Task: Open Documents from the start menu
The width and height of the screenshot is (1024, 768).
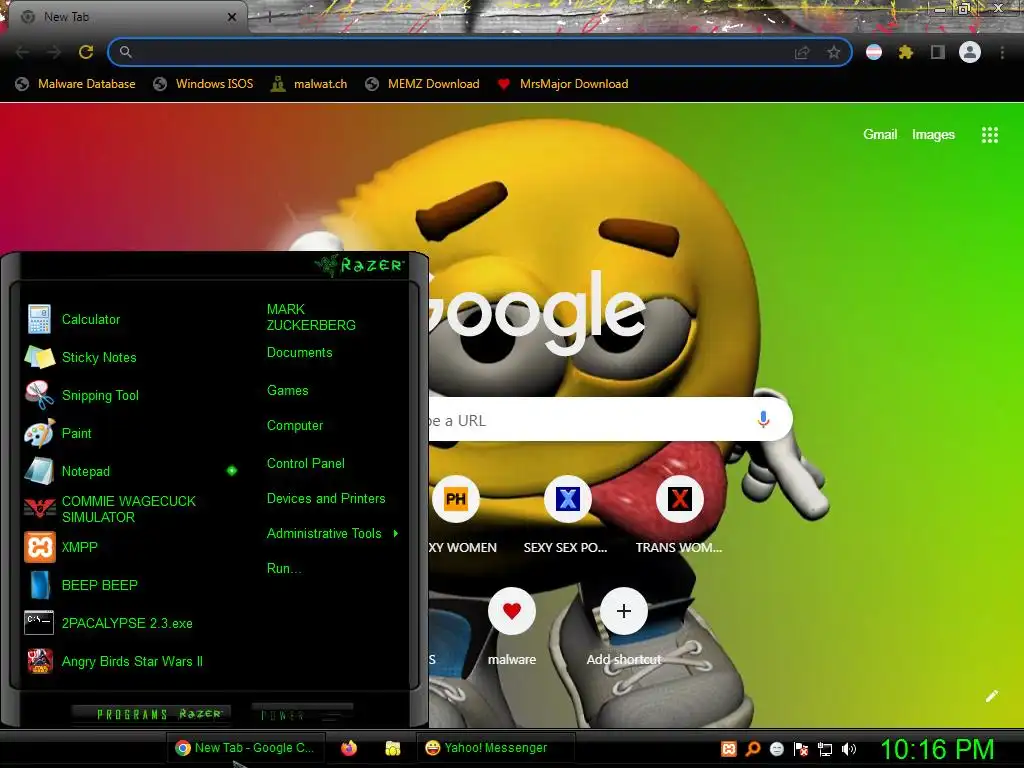Action: (299, 353)
